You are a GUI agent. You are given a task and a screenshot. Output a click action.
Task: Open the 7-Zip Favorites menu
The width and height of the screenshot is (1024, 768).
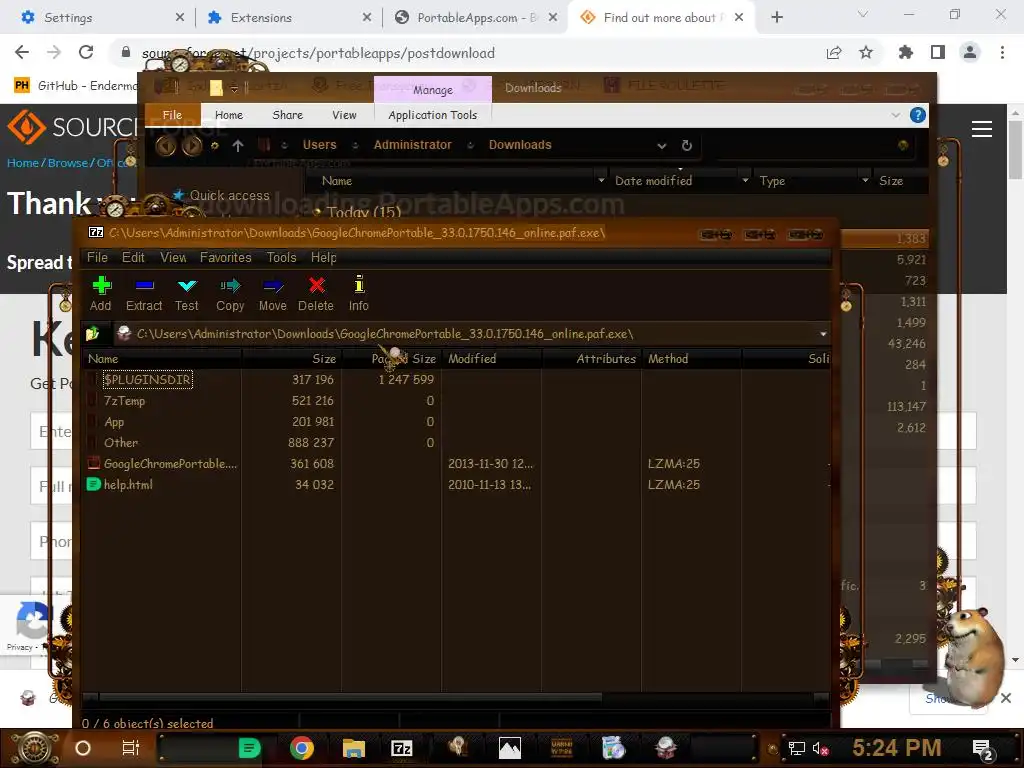225,257
